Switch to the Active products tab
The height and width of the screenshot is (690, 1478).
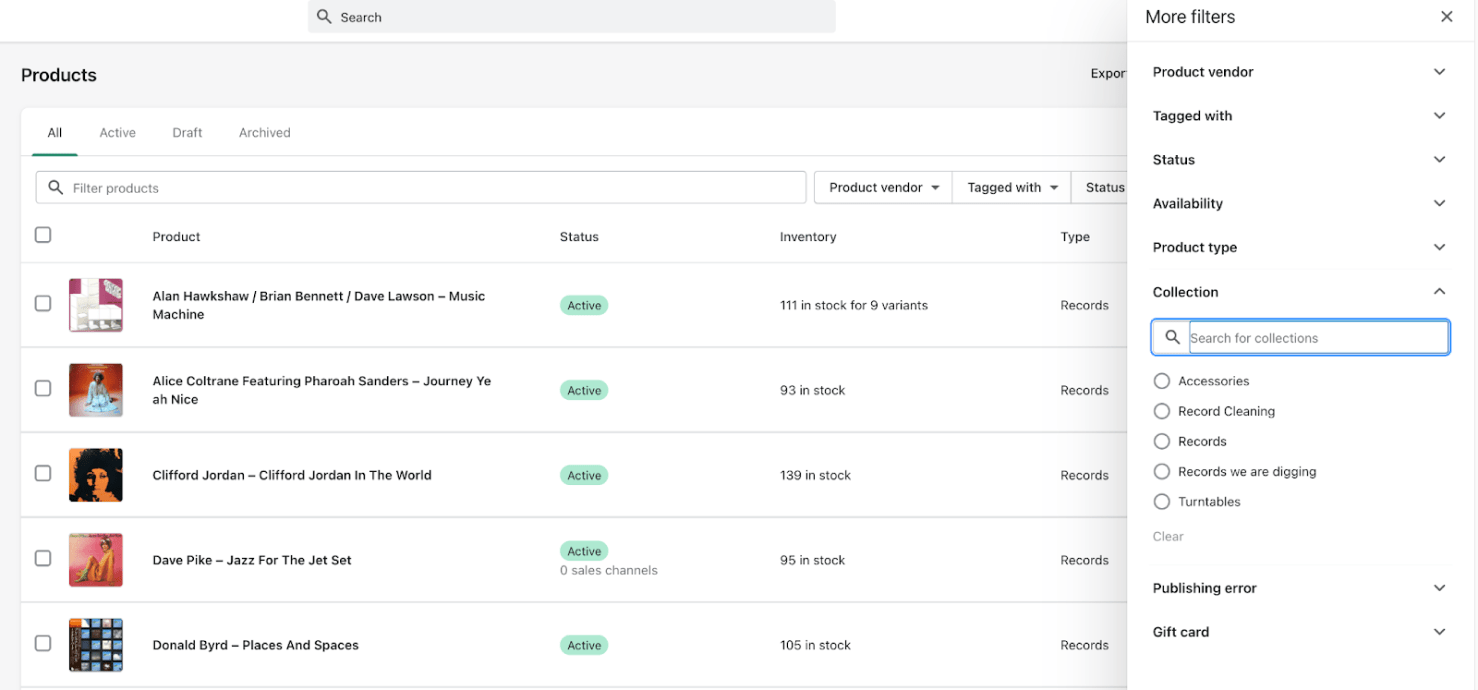click(x=117, y=132)
